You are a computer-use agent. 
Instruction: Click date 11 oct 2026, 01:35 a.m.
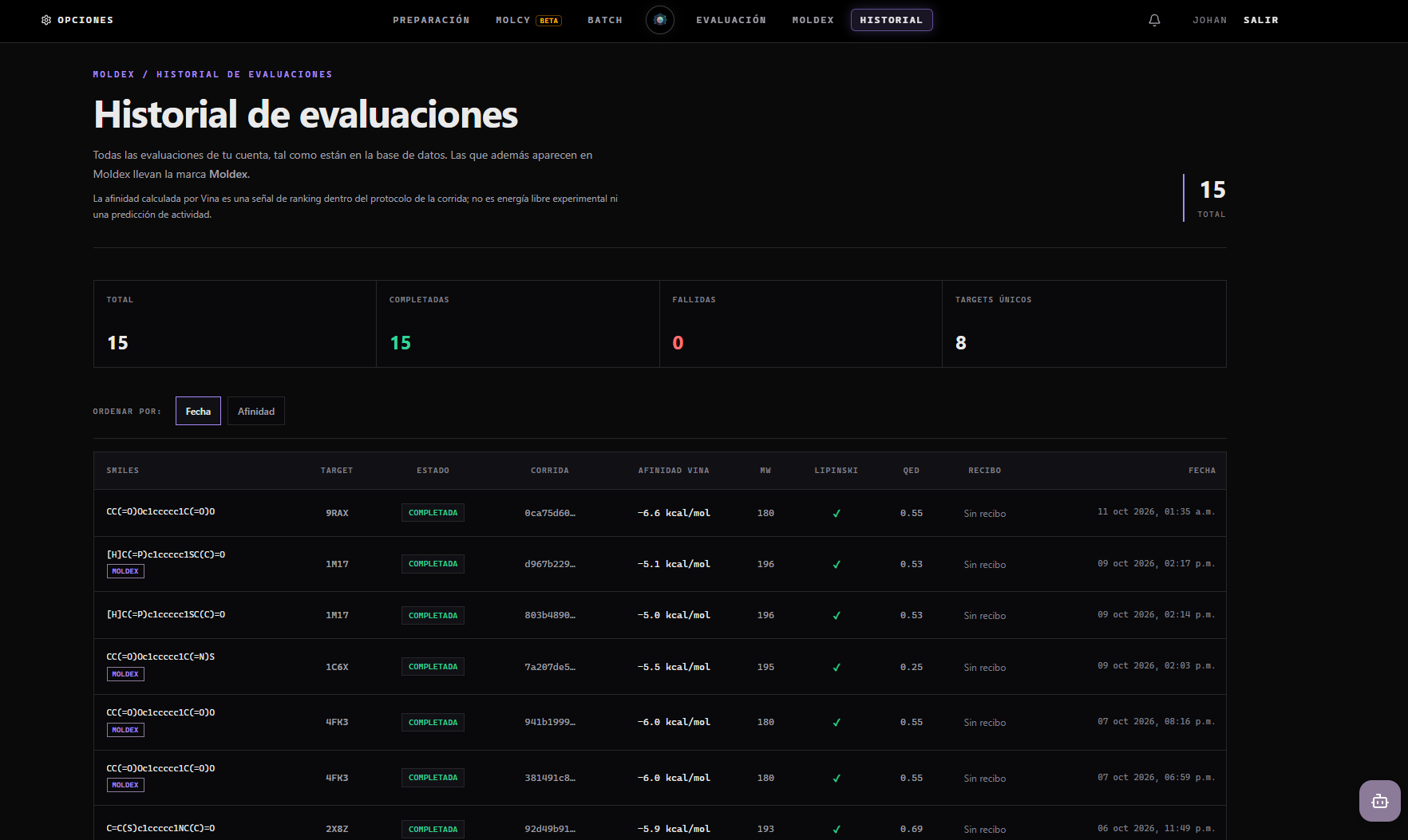tap(1157, 511)
